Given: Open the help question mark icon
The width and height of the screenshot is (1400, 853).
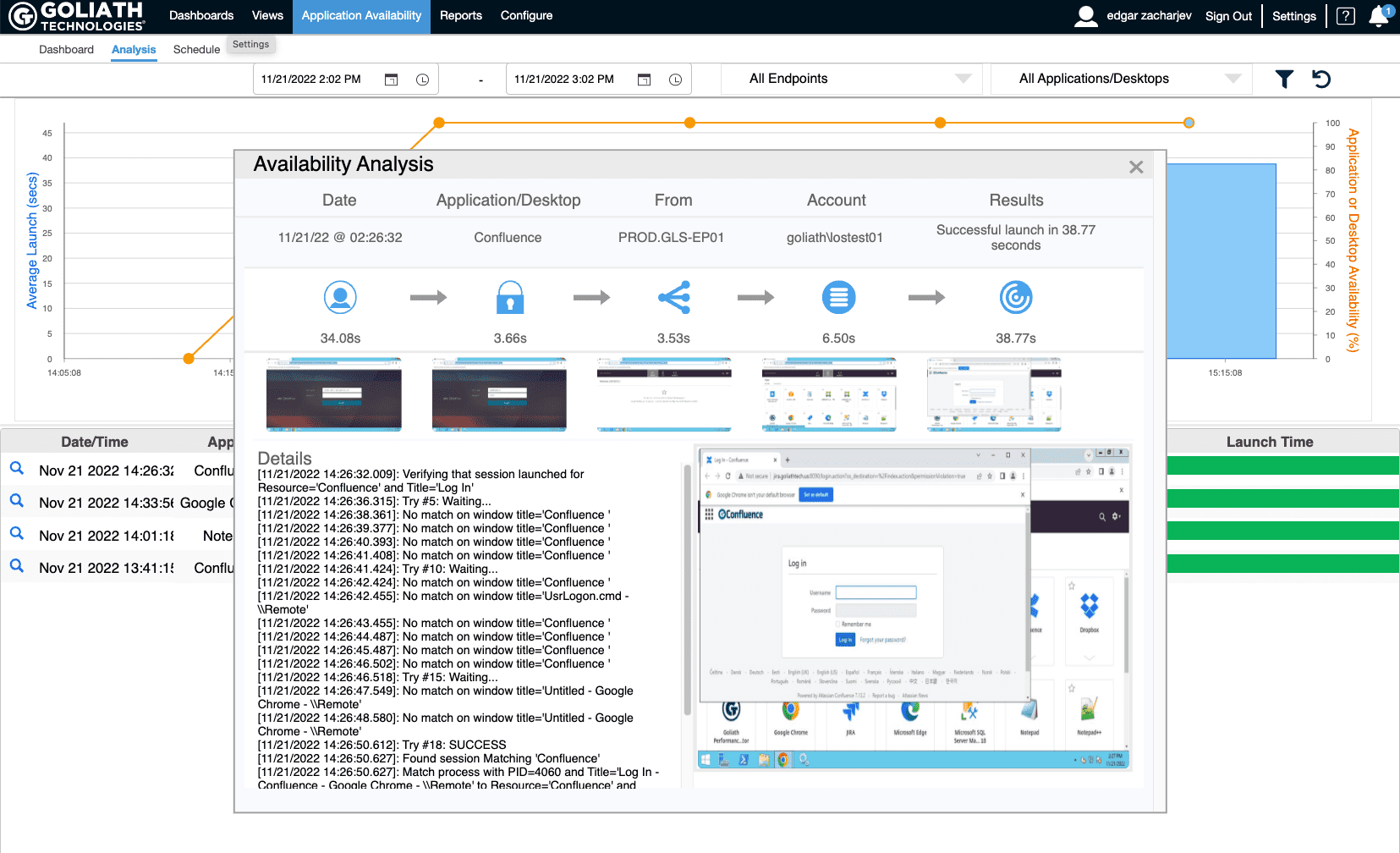Looking at the screenshot, I should pyautogui.click(x=1346, y=16).
